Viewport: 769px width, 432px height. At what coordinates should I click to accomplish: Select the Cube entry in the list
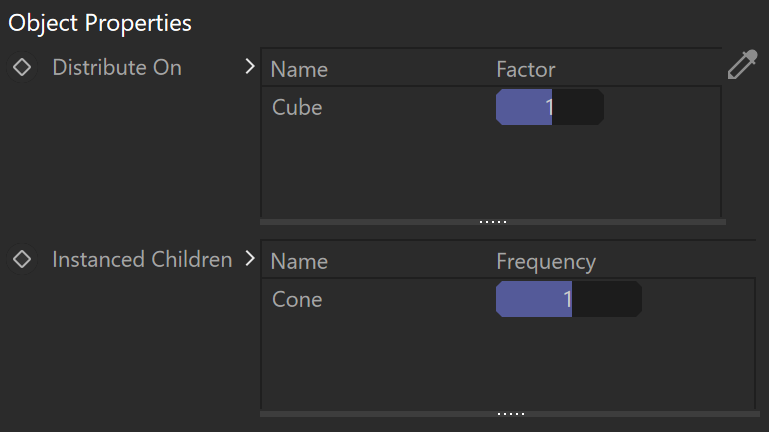point(297,107)
